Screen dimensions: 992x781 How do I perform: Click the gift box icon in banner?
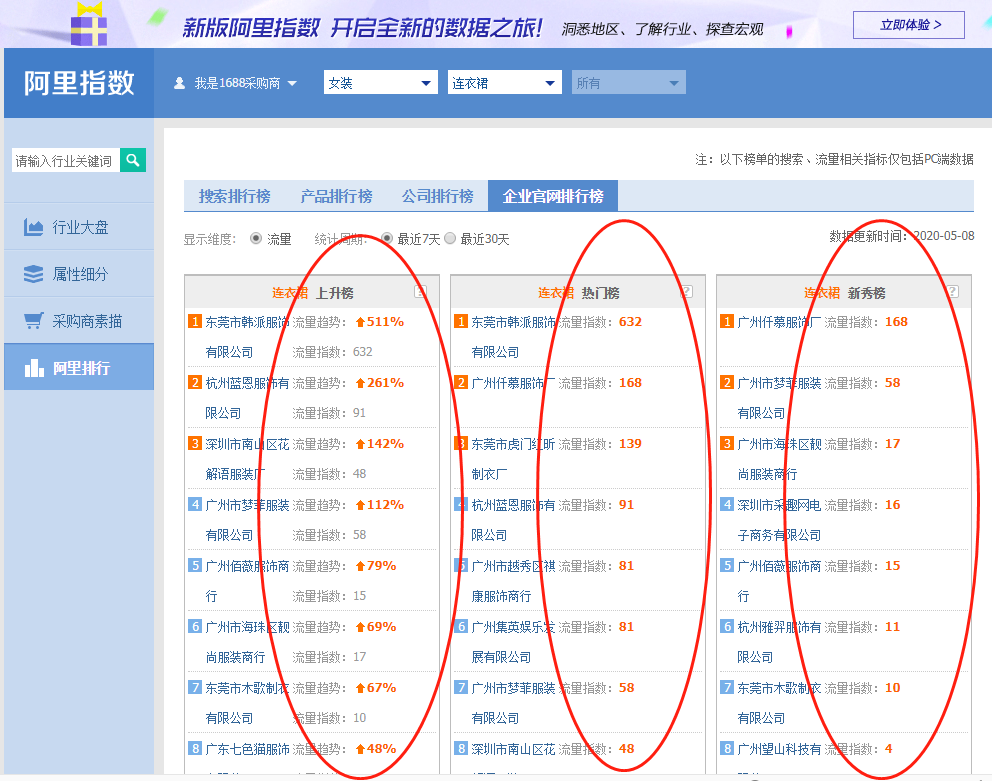pos(89,25)
